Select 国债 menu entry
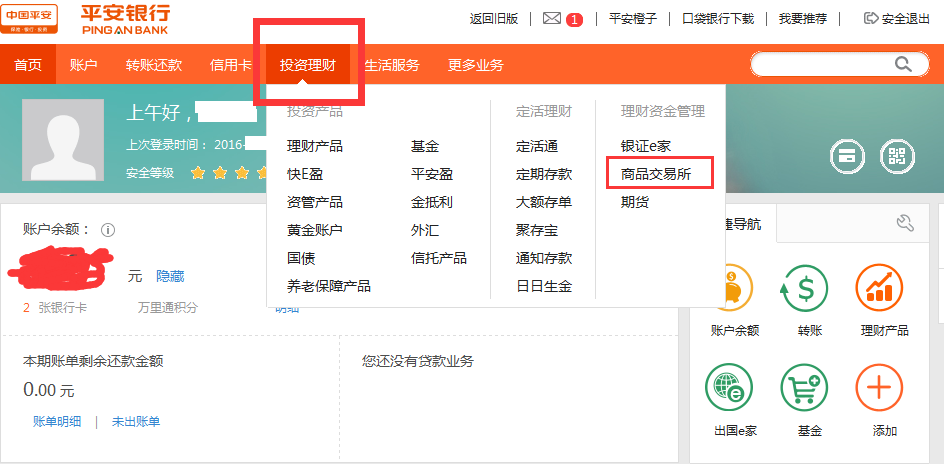This screenshot has height=464, width=944. point(301,259)
